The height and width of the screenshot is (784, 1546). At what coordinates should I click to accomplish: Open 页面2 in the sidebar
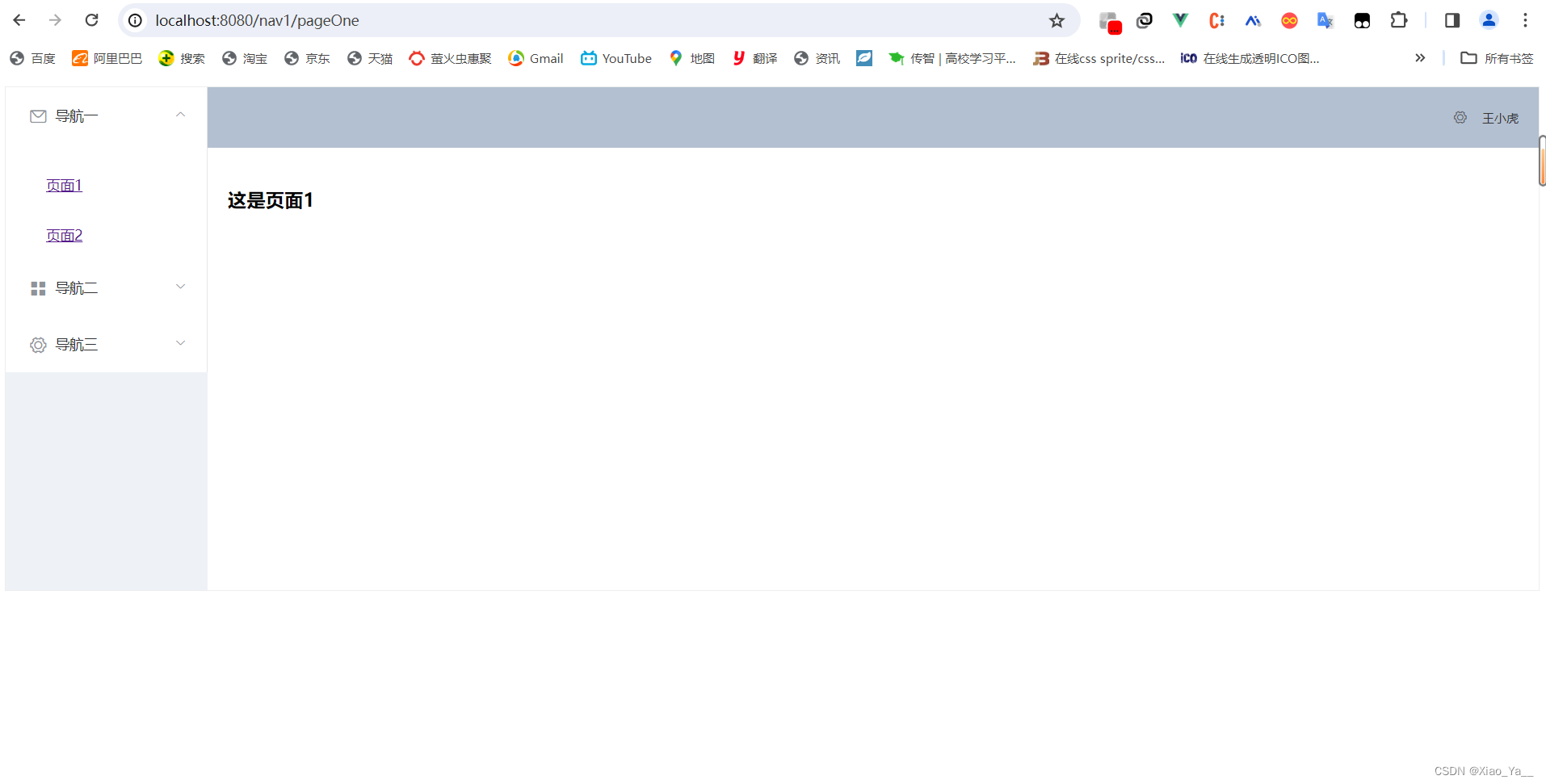(65, 235)
